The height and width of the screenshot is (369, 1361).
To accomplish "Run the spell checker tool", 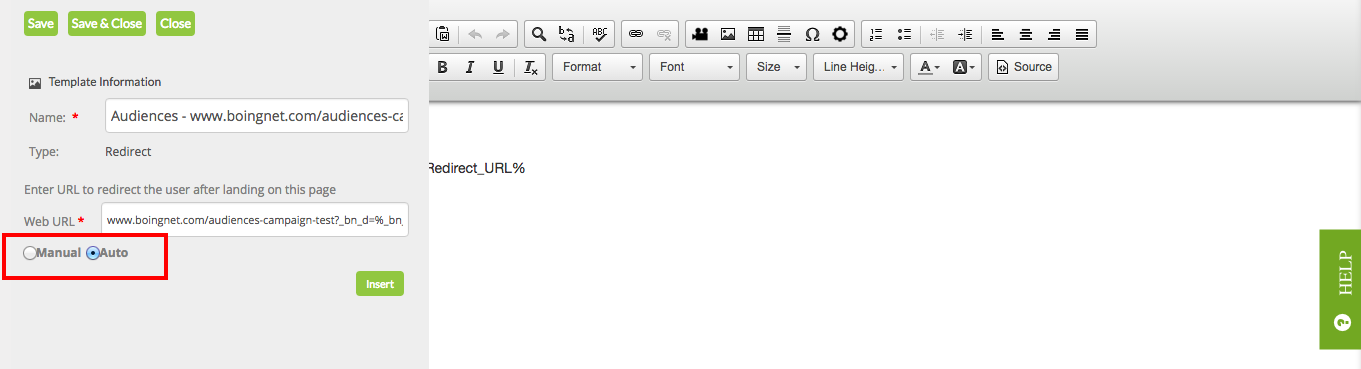I will click(599, 34).
